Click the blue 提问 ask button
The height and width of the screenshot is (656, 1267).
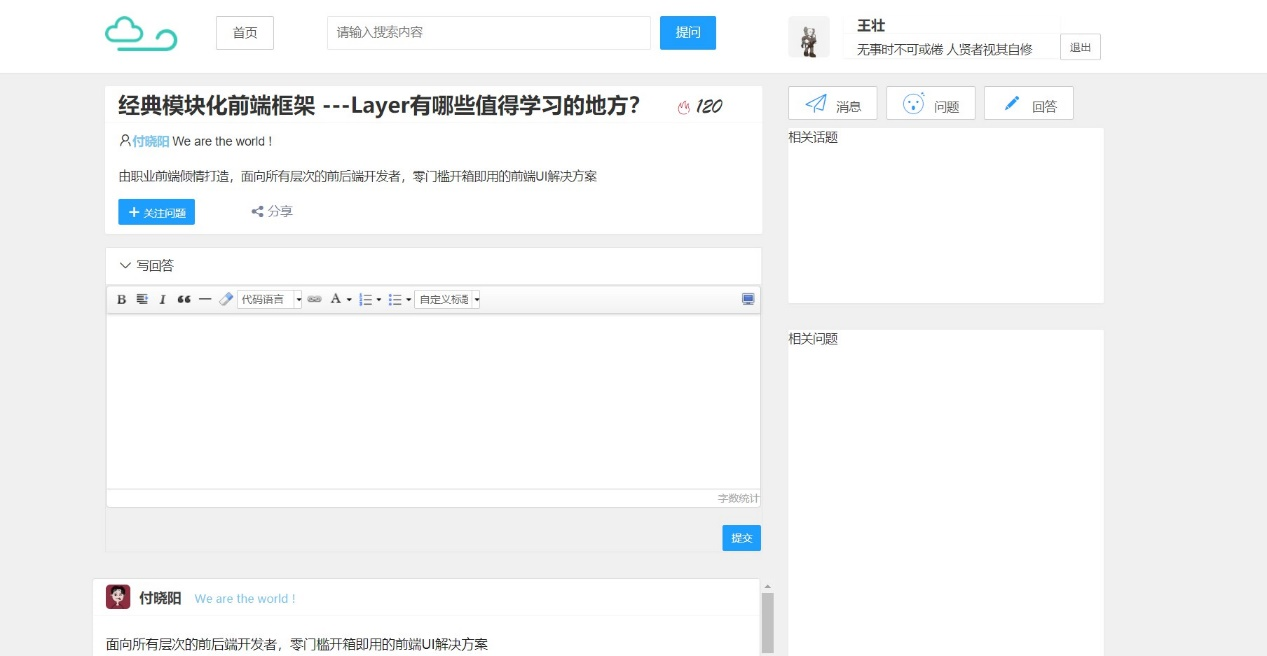click(688, 33)
